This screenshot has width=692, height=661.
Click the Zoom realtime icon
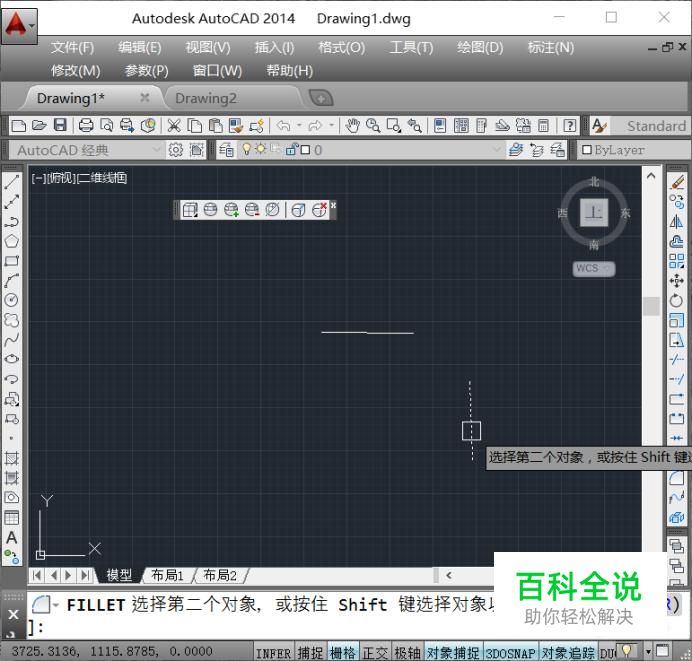point(373,126)
